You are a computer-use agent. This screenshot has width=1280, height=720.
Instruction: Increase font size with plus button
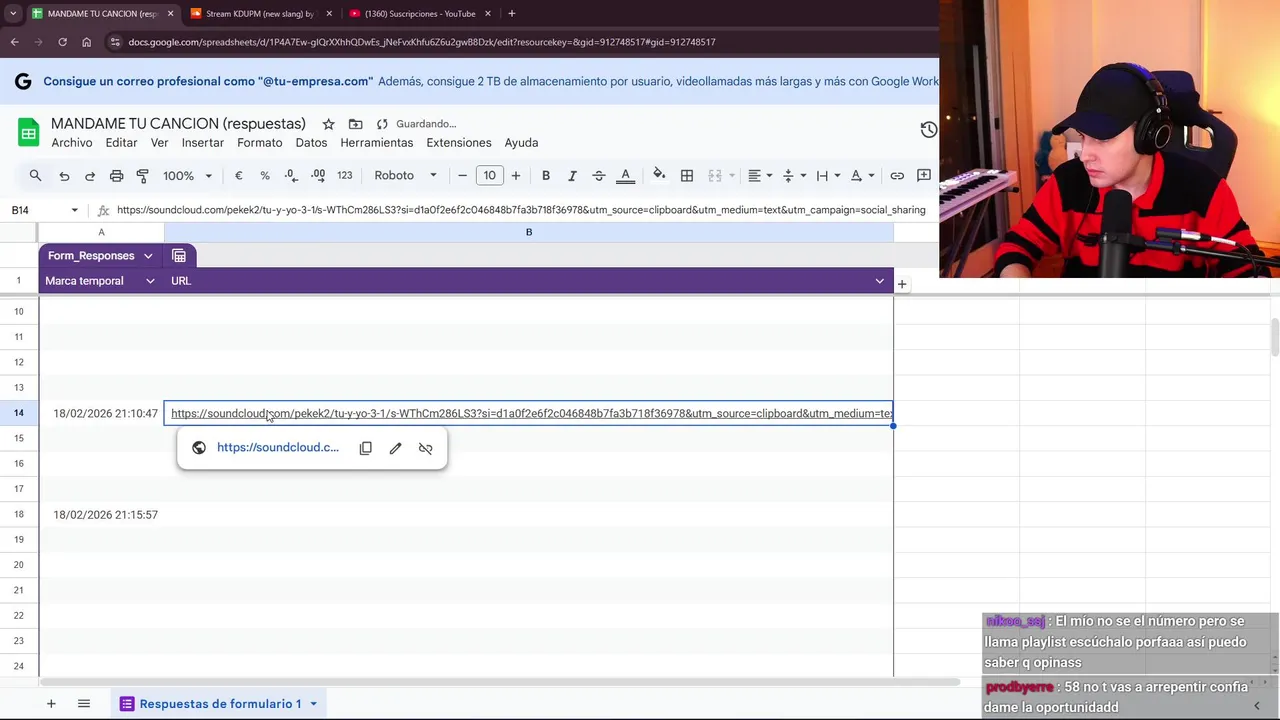tap(516, 175)
